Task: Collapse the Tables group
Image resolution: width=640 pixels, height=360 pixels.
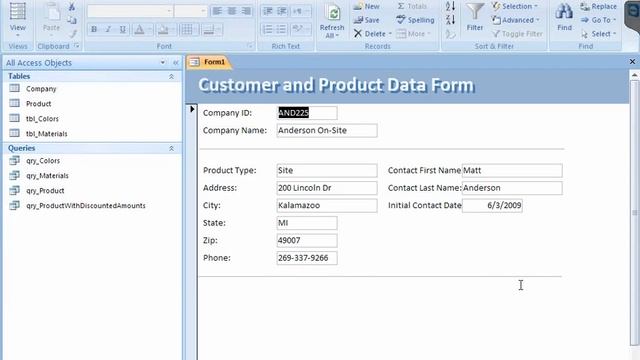Action: pos(171,76)
